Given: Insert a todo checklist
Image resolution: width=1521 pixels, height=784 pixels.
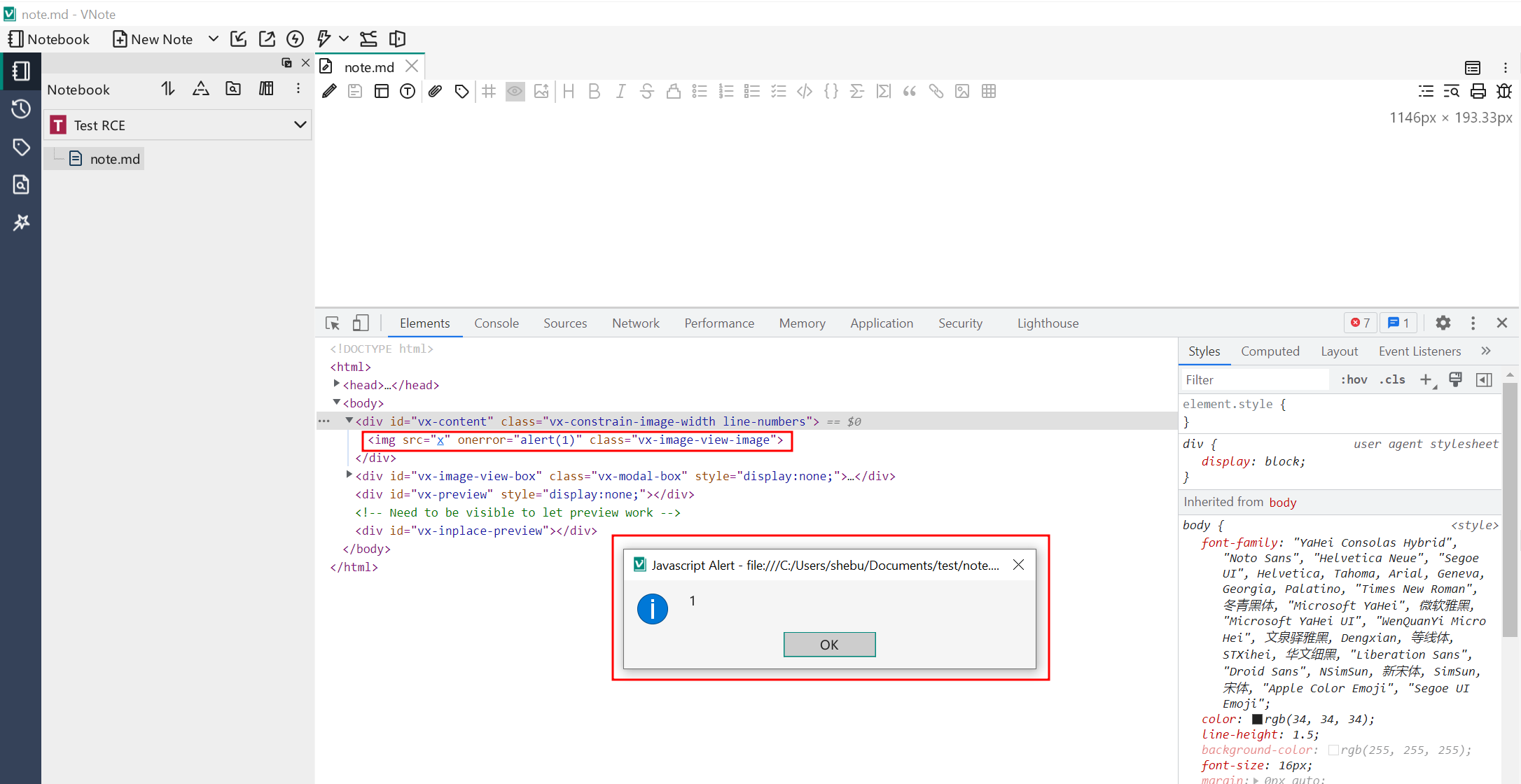Looking at the screenshot, I should coord(779,91).
